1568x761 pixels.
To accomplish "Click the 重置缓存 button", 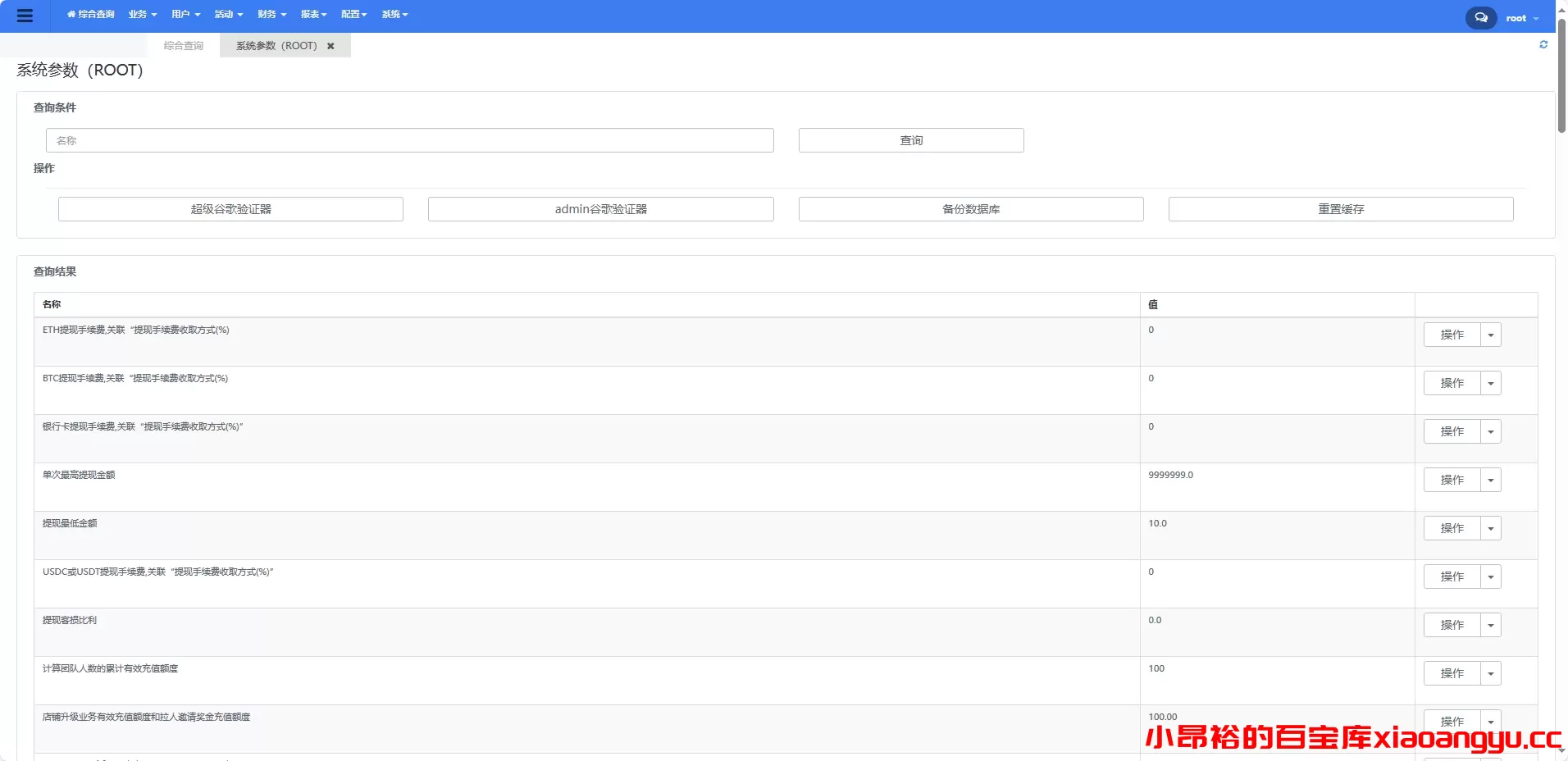I will tap(1340, 209).
